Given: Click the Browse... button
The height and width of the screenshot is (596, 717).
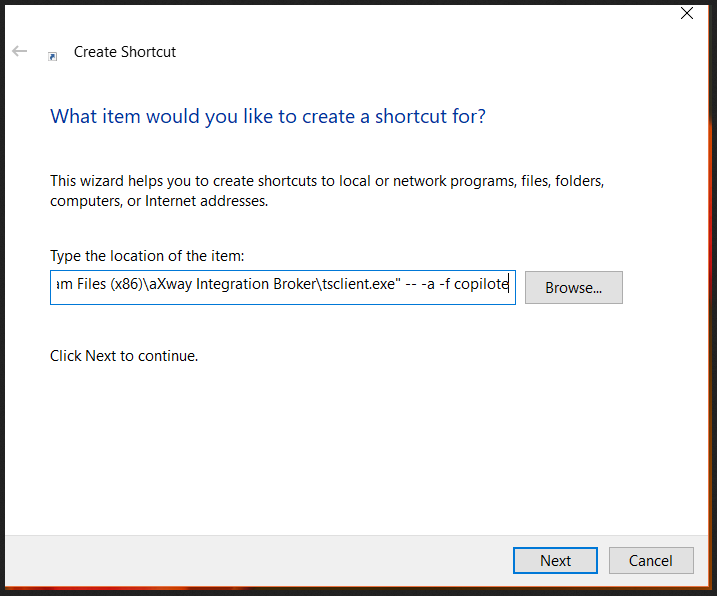Looking at the screenshot, I should [573, 288].
